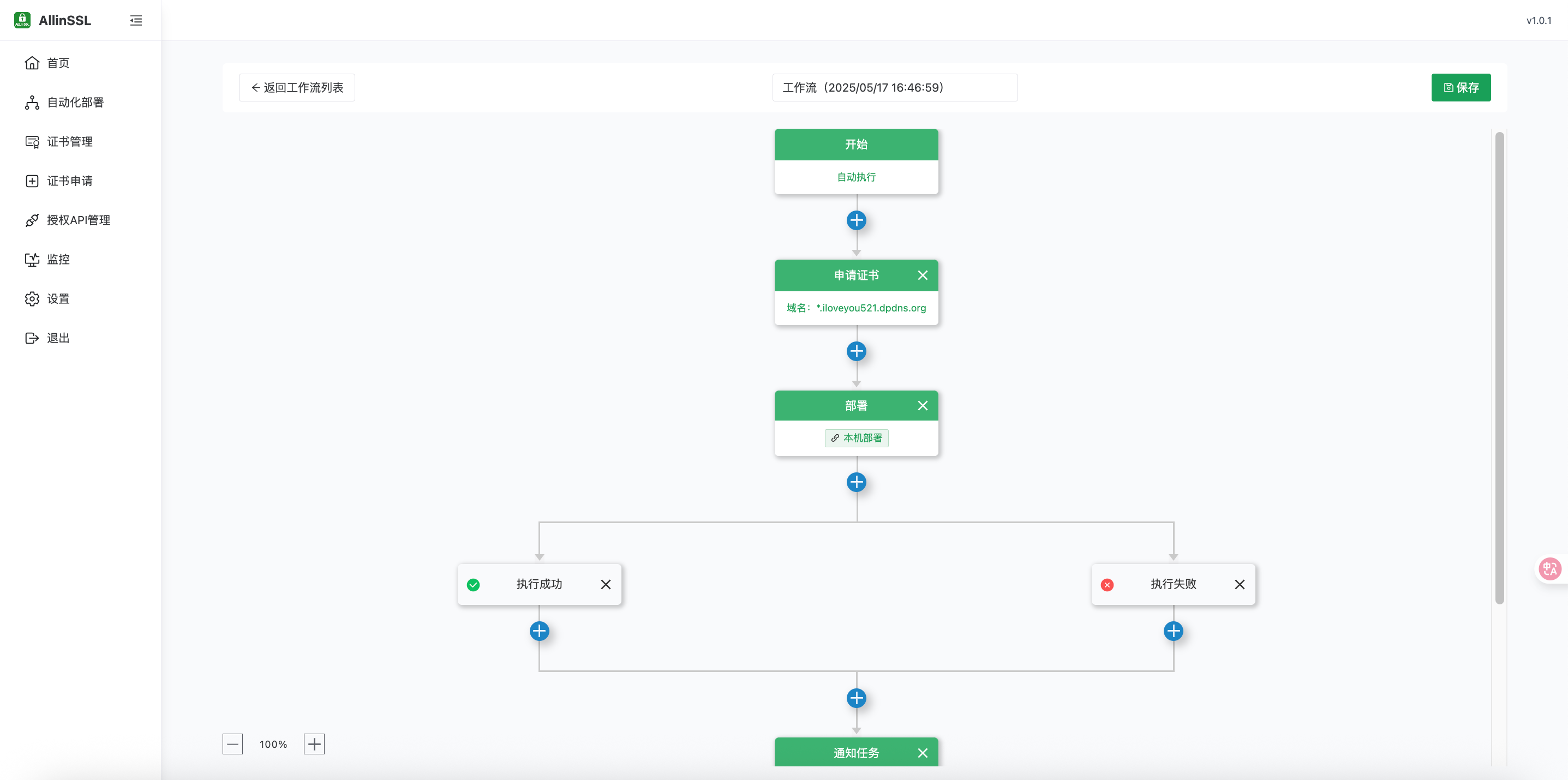This screenshot has height=780, width=1568.
Task: Delete the 执行失败 branch
Action: (1240, 584)
